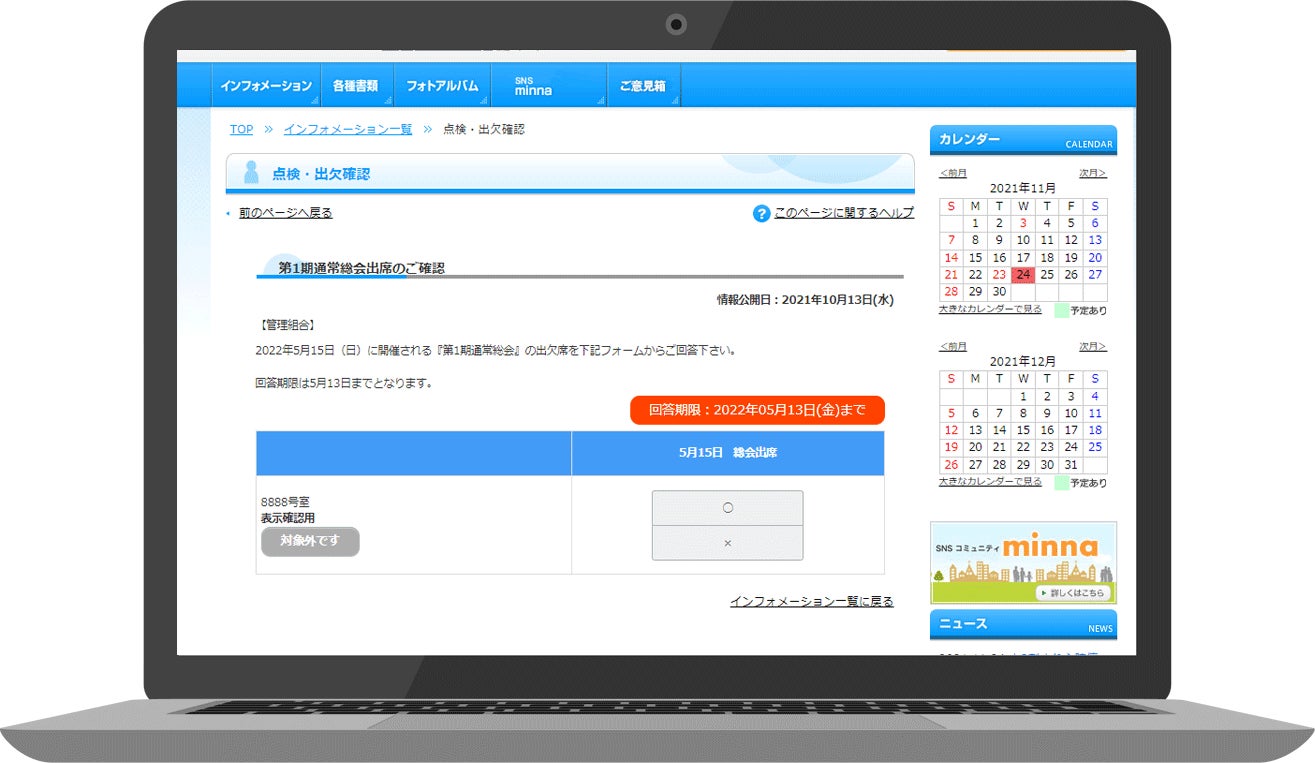Click 前月 above the December calendar
This screenshot has height=763, width=1315.
click(x=953, y=346)
